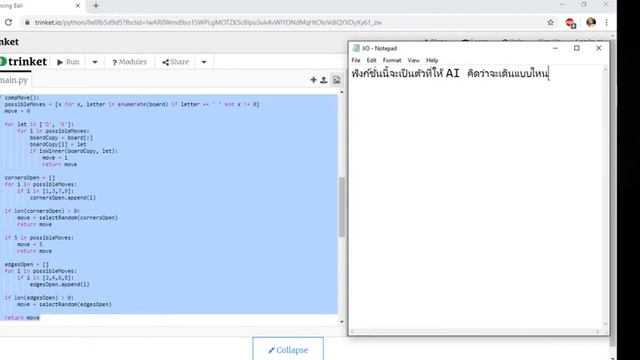Viewport: 640px width, 360px height.
Task: Click the editor scroll-up arrow
Action: 342,93
